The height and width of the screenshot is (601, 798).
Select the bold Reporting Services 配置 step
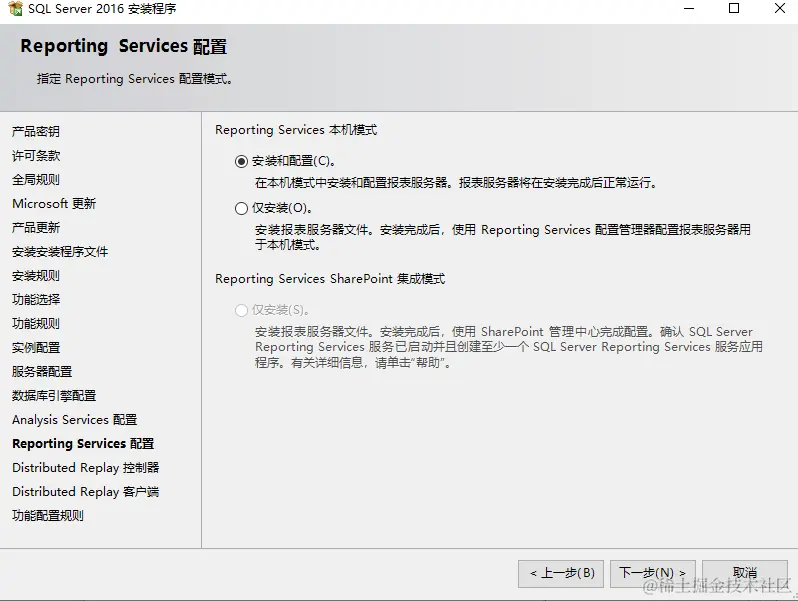pyautogui.click(x=83, y=443)
